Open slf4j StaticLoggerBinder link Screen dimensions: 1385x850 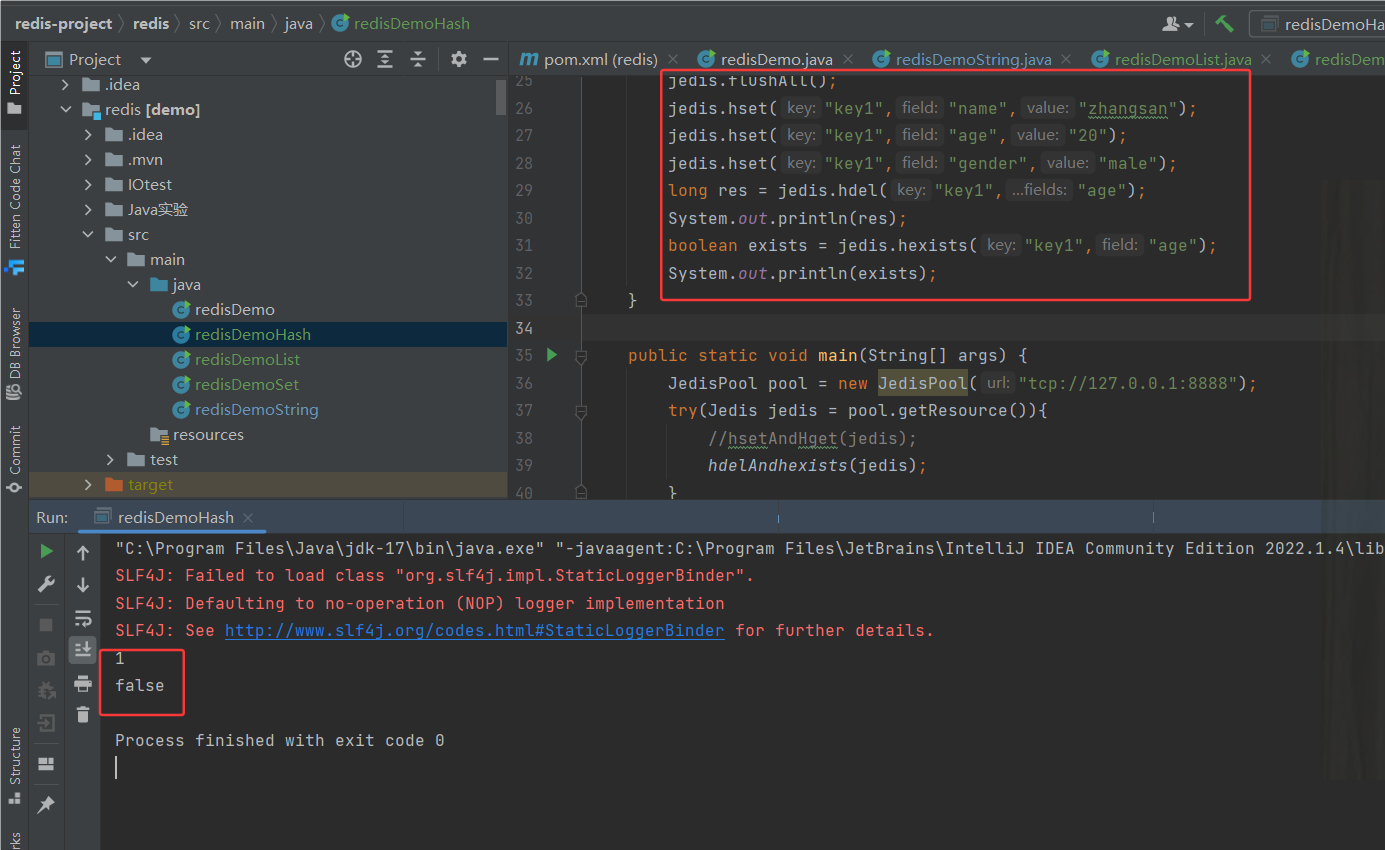474,631
